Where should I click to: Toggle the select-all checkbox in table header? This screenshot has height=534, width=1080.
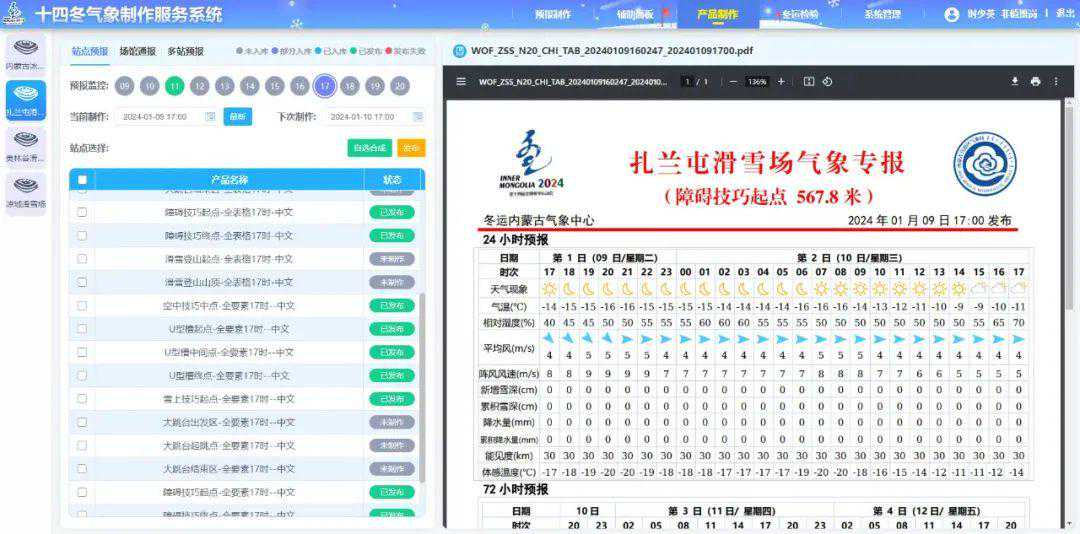pyautogui.click(x=82, y=180)
